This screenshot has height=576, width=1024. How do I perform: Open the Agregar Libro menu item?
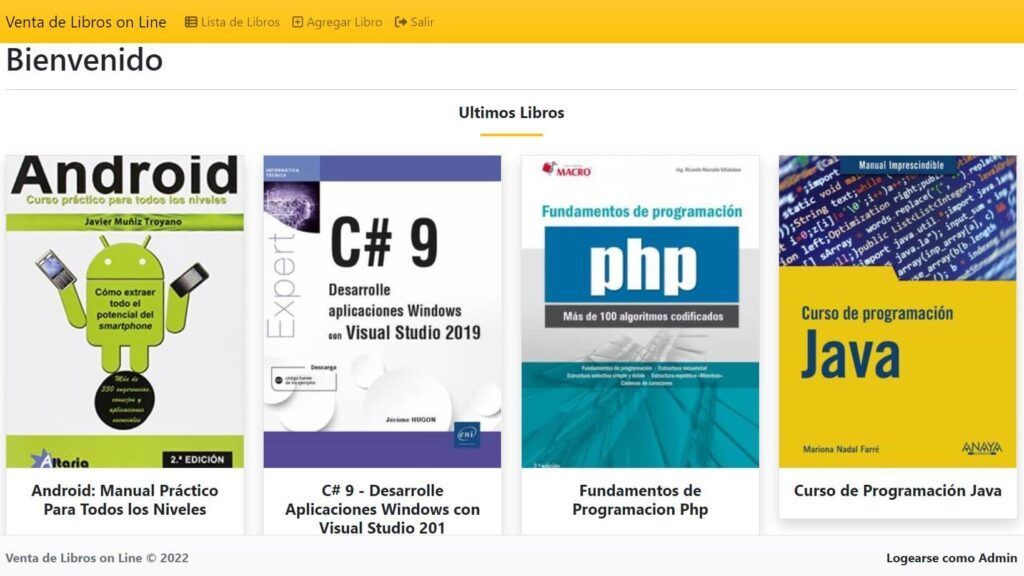tap(337, 22)
